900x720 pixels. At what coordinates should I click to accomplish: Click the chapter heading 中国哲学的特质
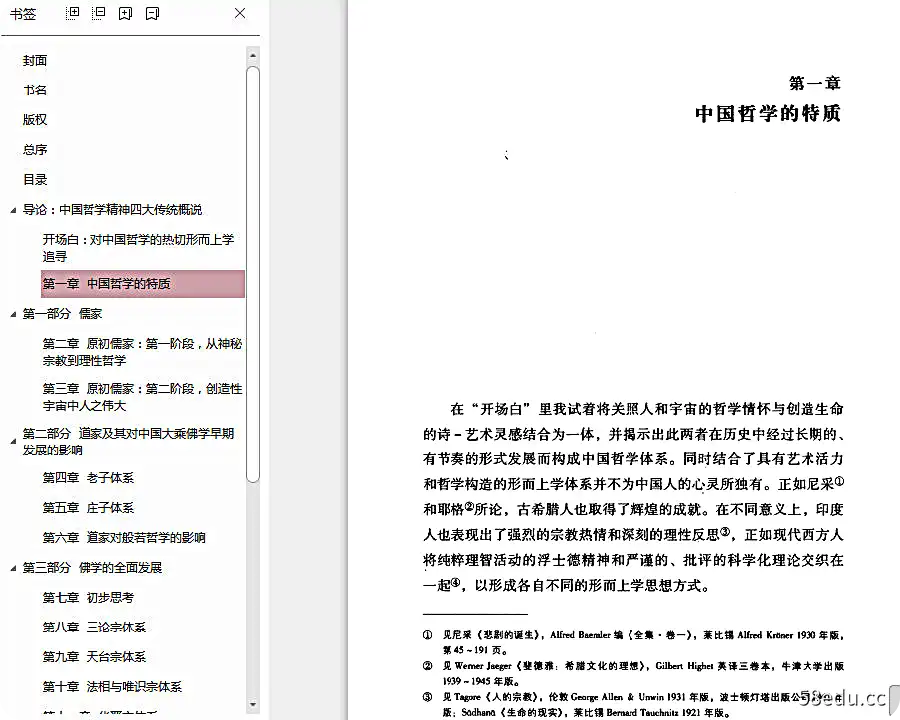tap(768, 114)
